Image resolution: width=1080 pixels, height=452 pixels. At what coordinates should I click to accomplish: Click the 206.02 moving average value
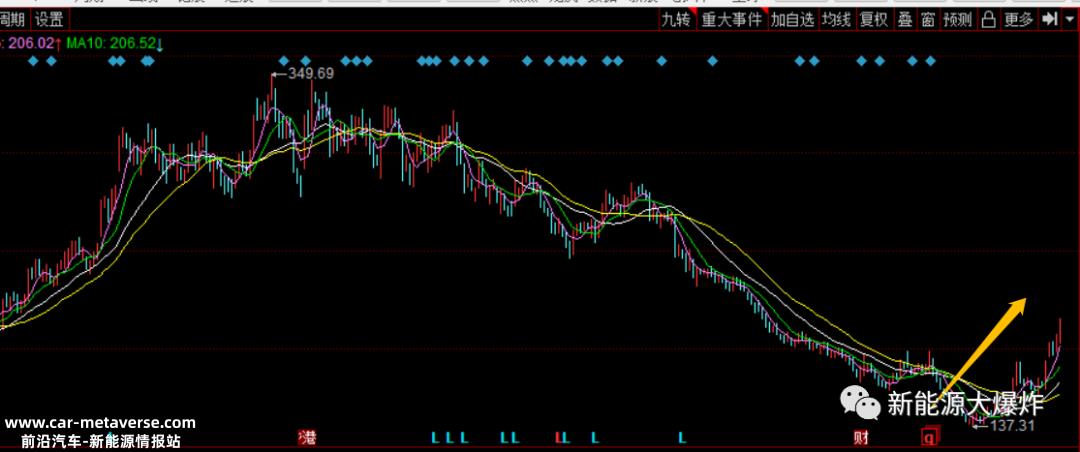[x=30, y=43]
